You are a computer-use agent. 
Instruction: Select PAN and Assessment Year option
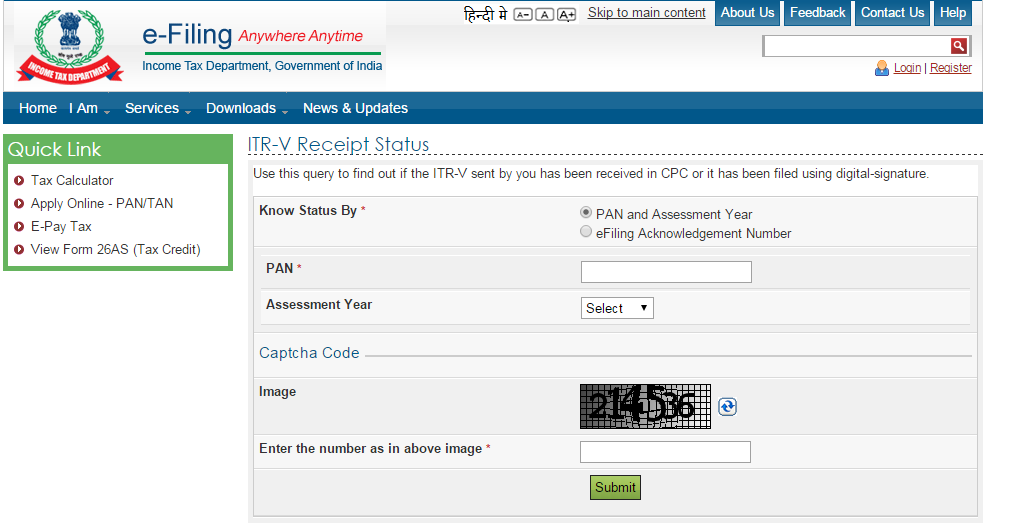(x=586, y=212)
